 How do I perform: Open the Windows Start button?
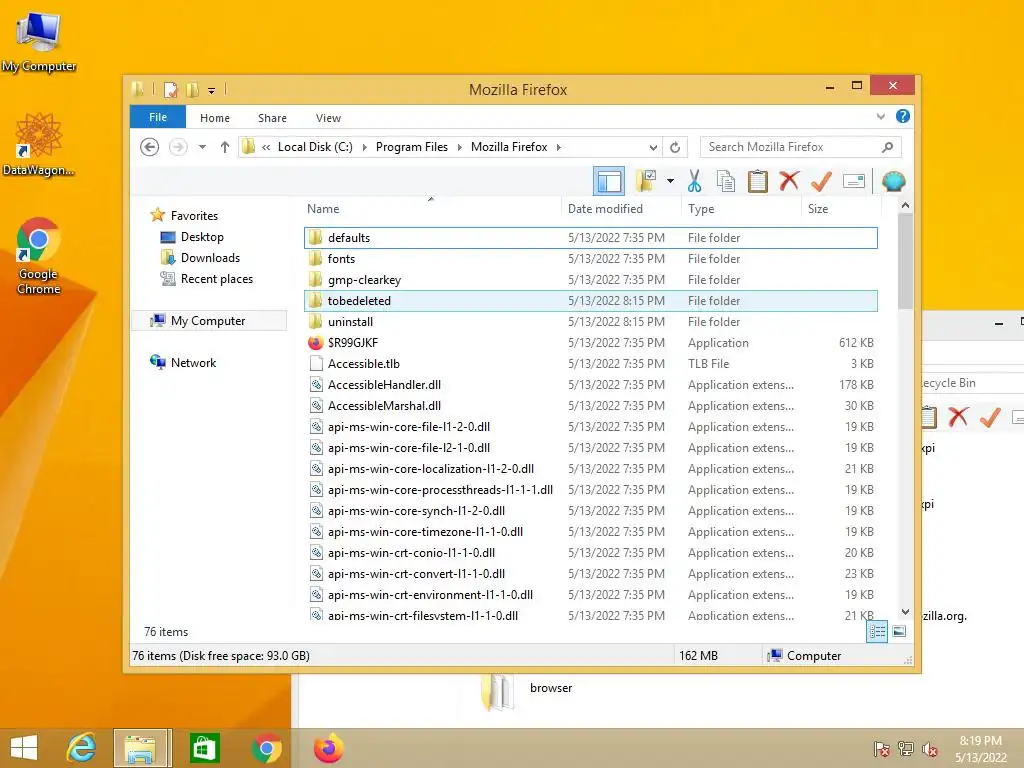(24, 748)
